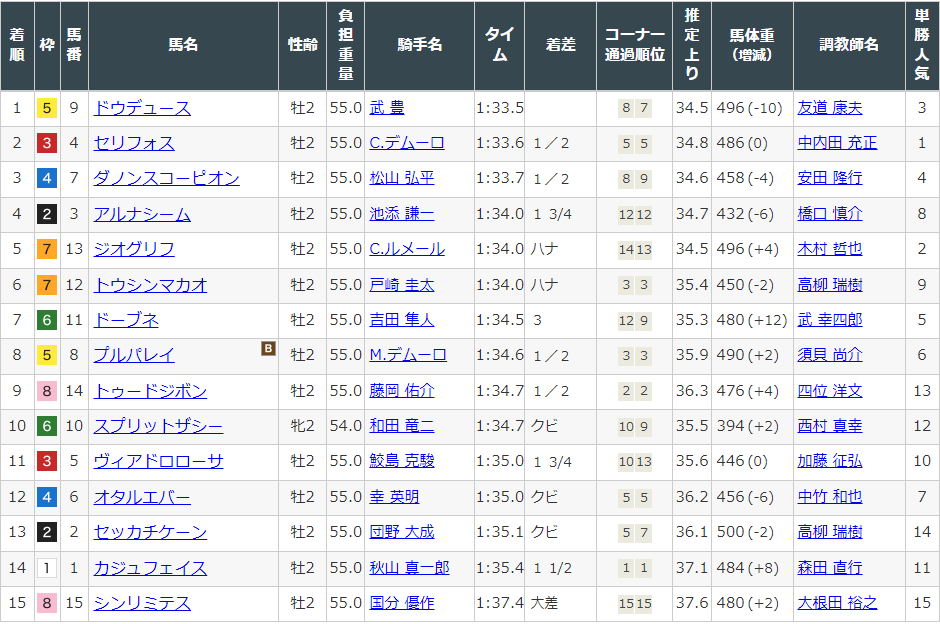Viewport: 940px width, 624px height.
Task: Click the pink frame 8 badge for シンリミテス
Action: click(47, 603)
